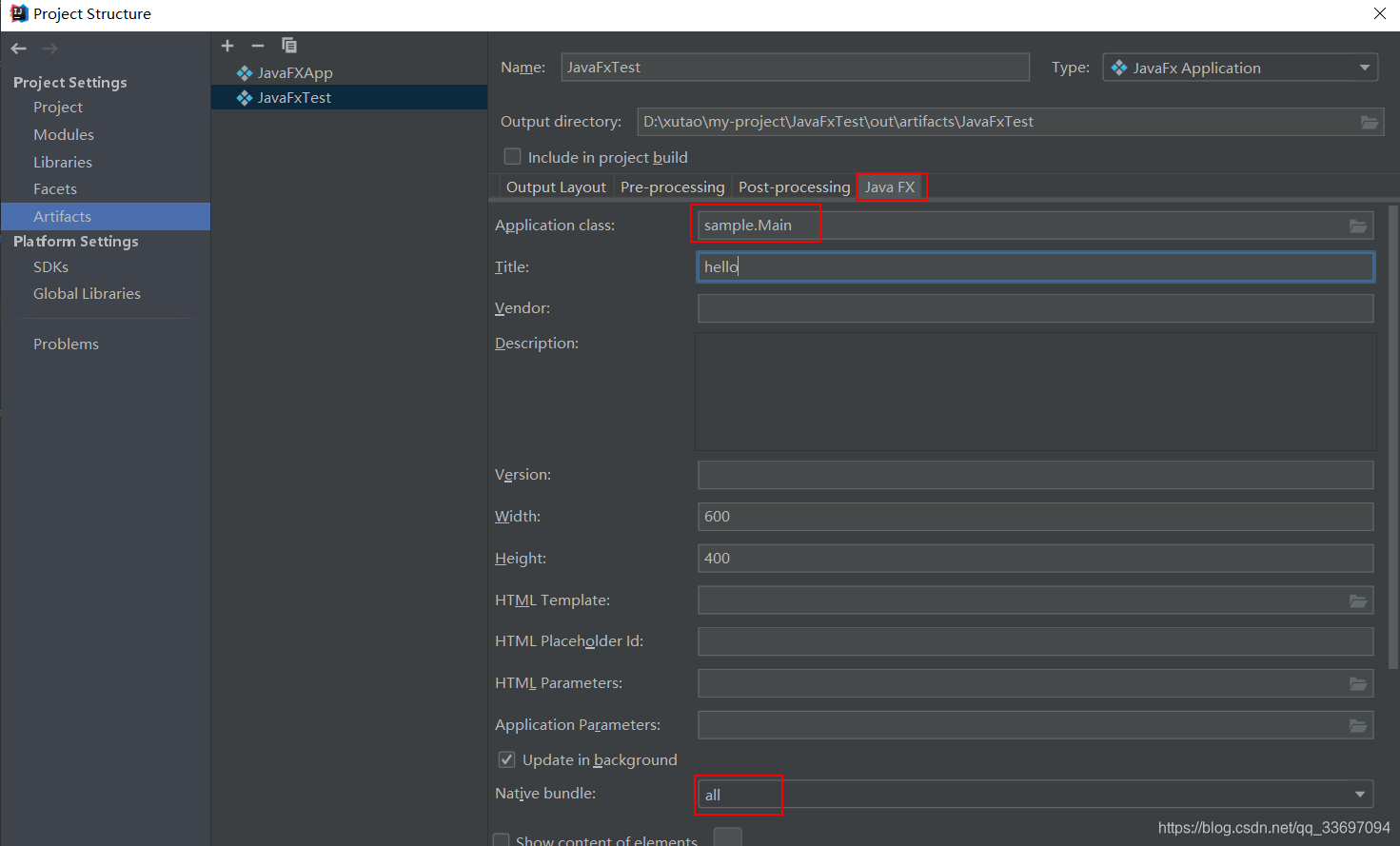Image resolution: width=1400 pixels, height=846 pixels.
Task: Switch to Output Layout tab
Action: click(556, 187)
